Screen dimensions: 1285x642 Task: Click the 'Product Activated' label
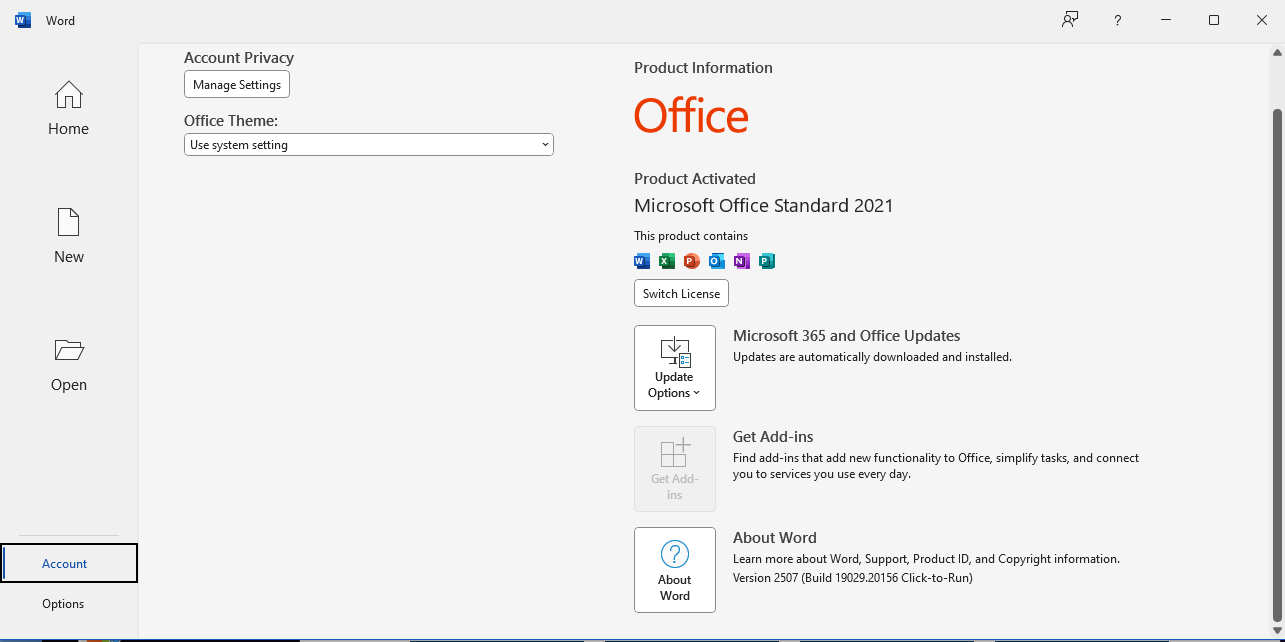pos(695,179)
